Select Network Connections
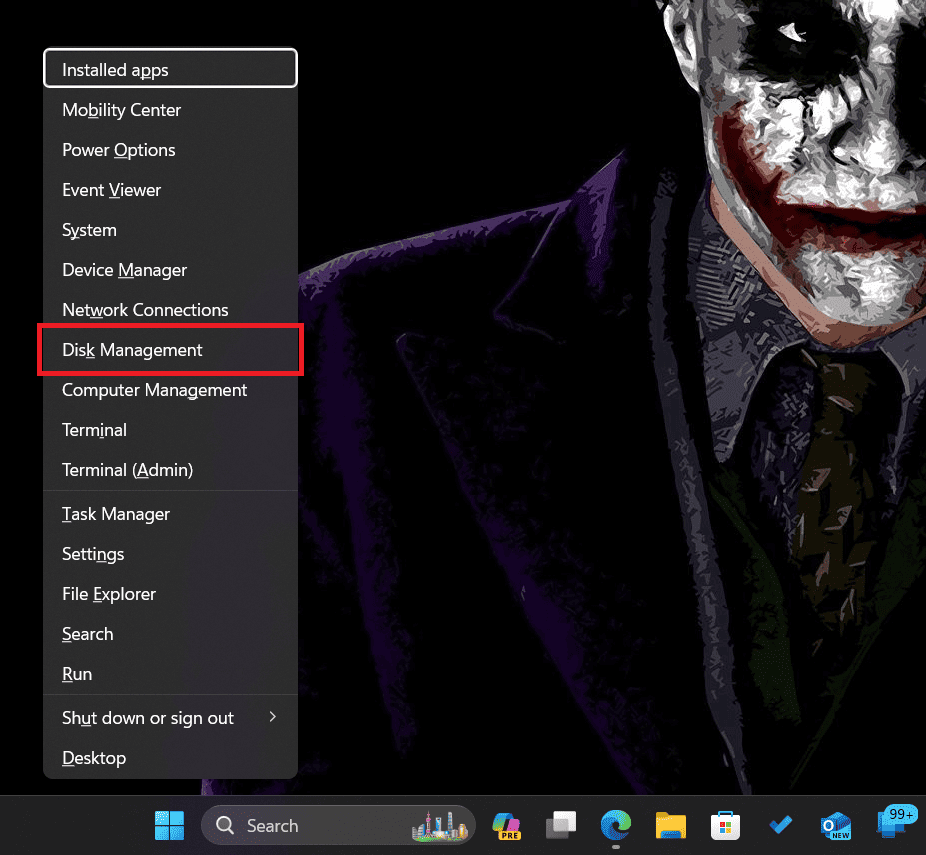The width and height of the screenshot is (926, 855). pyautogui.click(x=145, y=310)
